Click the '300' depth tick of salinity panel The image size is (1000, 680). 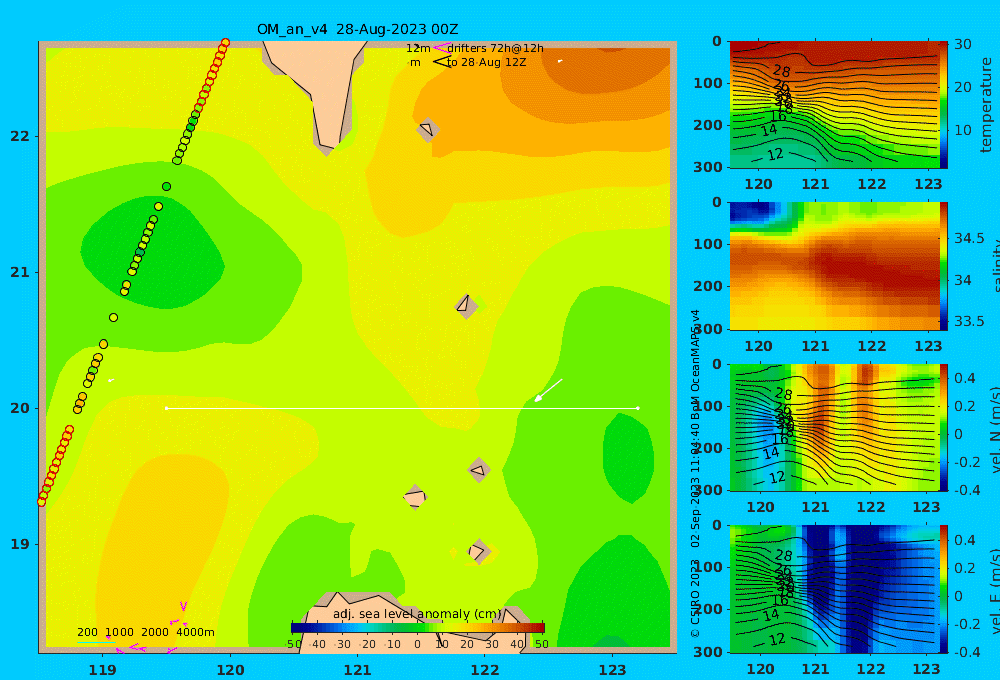(708, 329)
